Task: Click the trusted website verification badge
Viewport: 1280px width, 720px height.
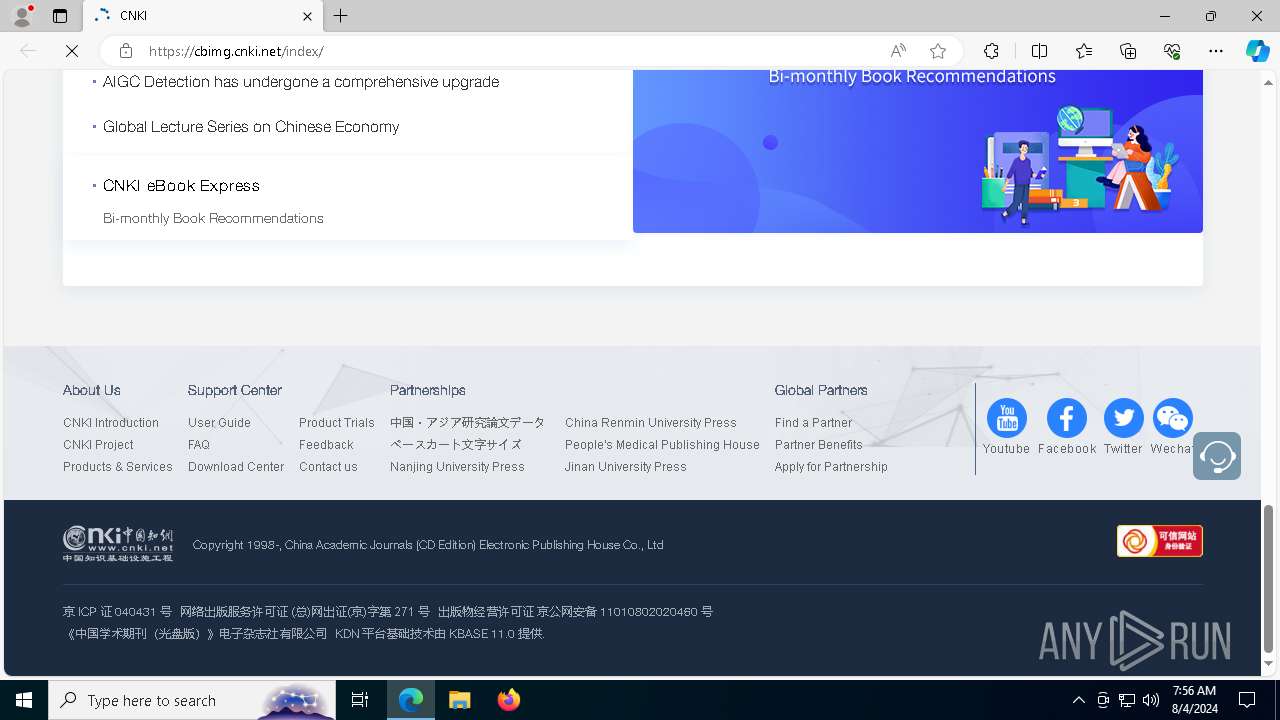Action: [x=1159, y=541]
